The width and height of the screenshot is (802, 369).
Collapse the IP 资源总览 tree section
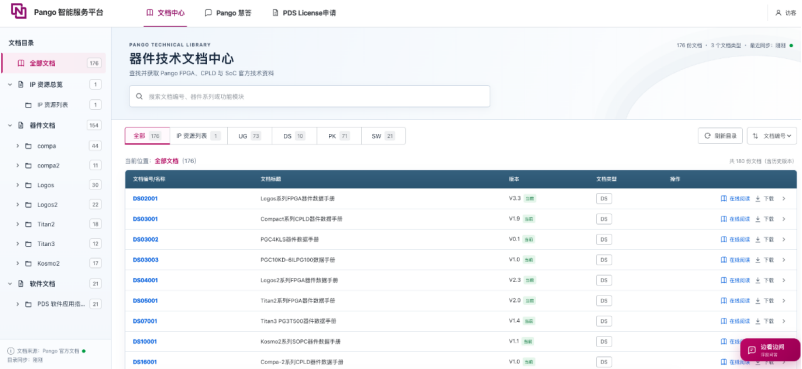10,84
